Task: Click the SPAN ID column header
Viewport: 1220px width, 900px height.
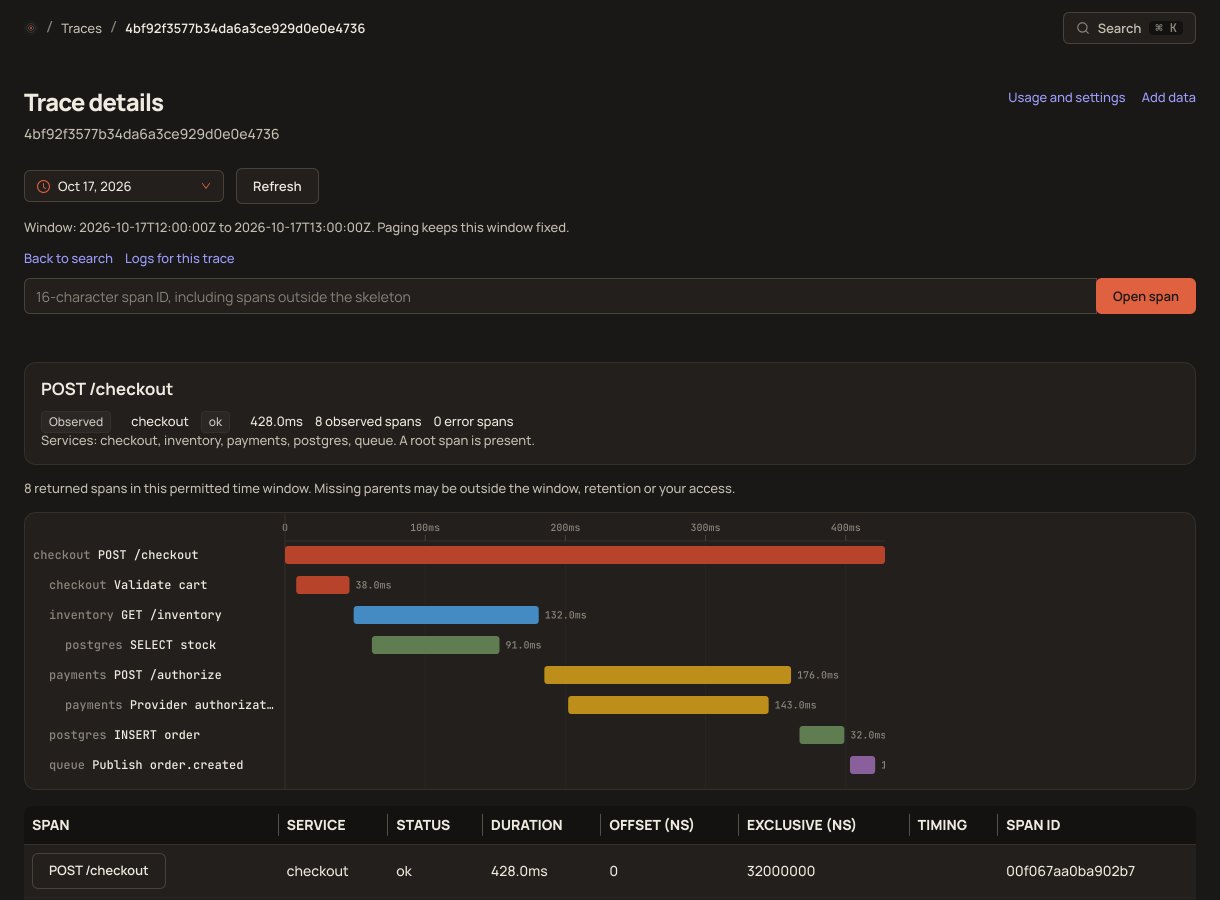Action: tap(1033, 825)
